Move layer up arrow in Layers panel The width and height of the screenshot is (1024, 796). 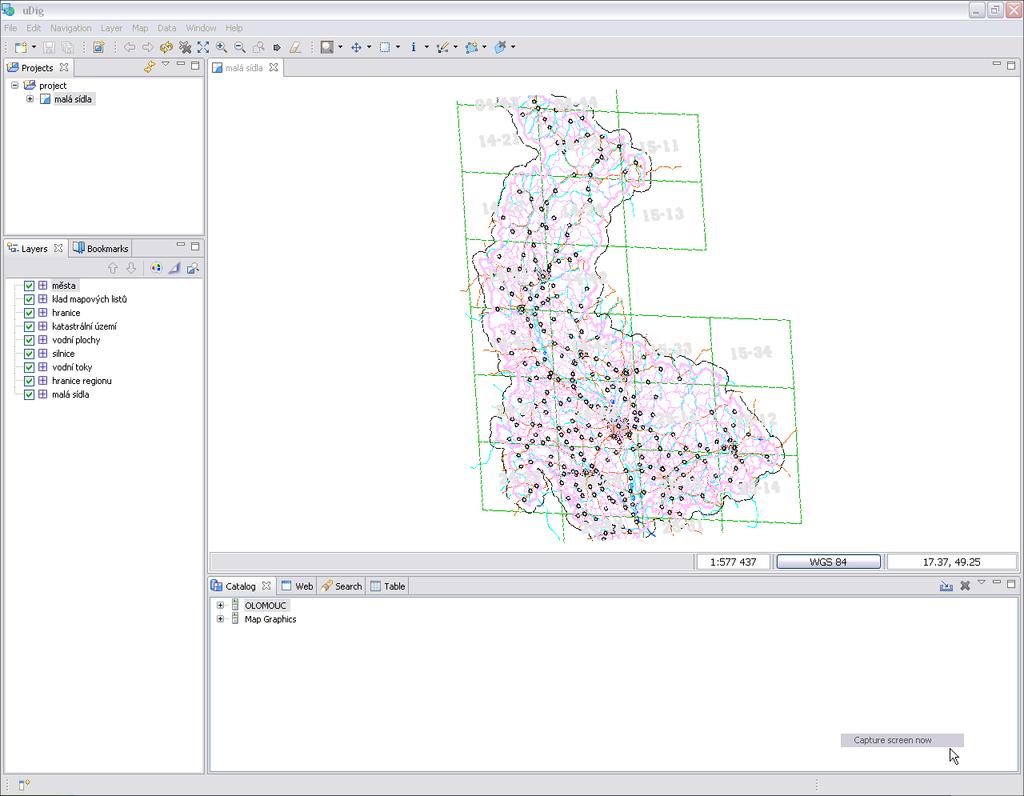coord(113,268)
